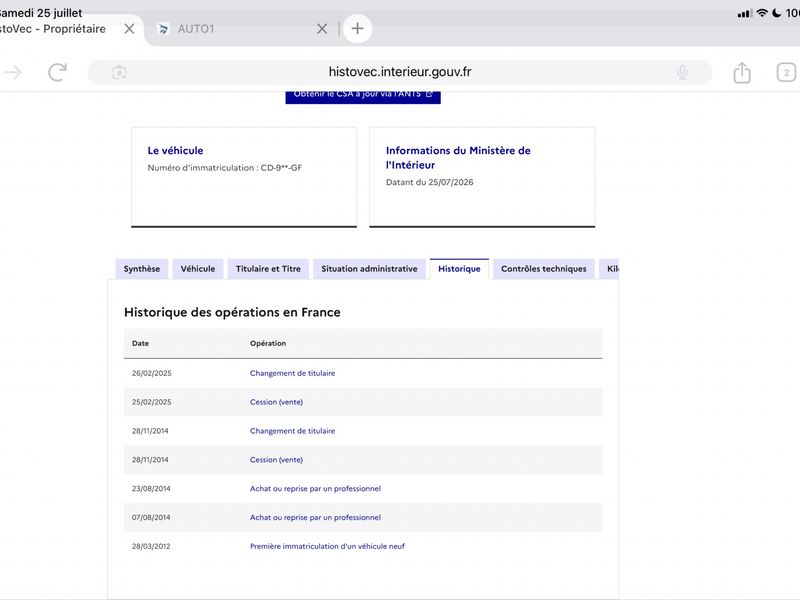Screen dimensions: 800x600
Task: Go forward with the arrow icon
Action: tap(13, 72)
